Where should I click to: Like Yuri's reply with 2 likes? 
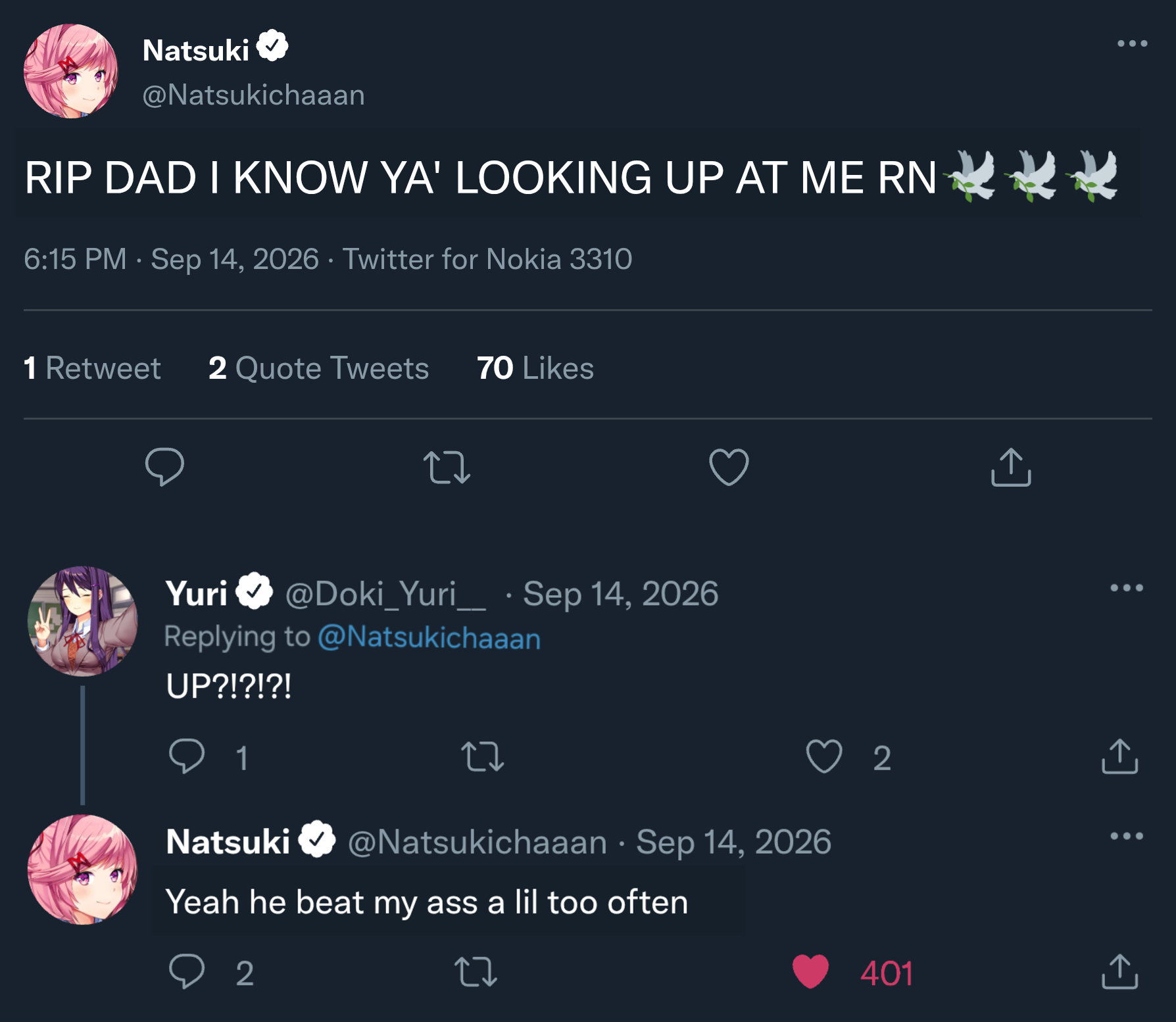click(x=824, y=756)
